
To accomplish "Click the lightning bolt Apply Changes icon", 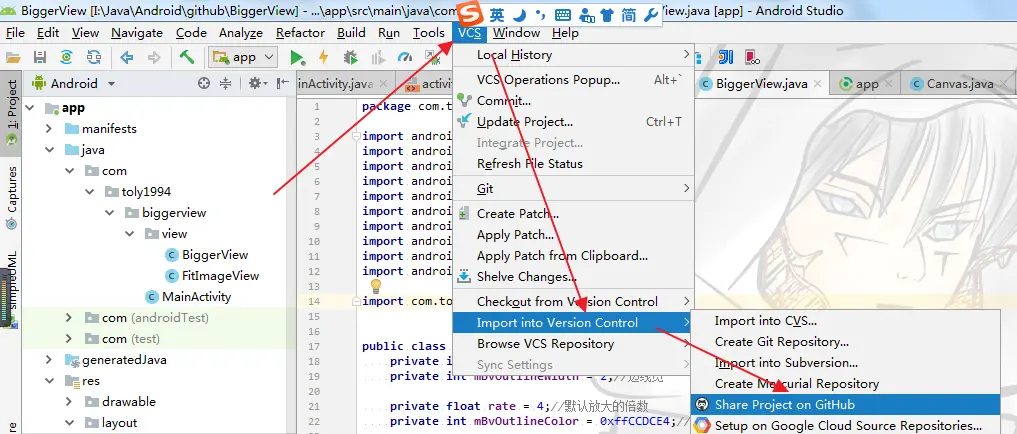I will 323,58.
